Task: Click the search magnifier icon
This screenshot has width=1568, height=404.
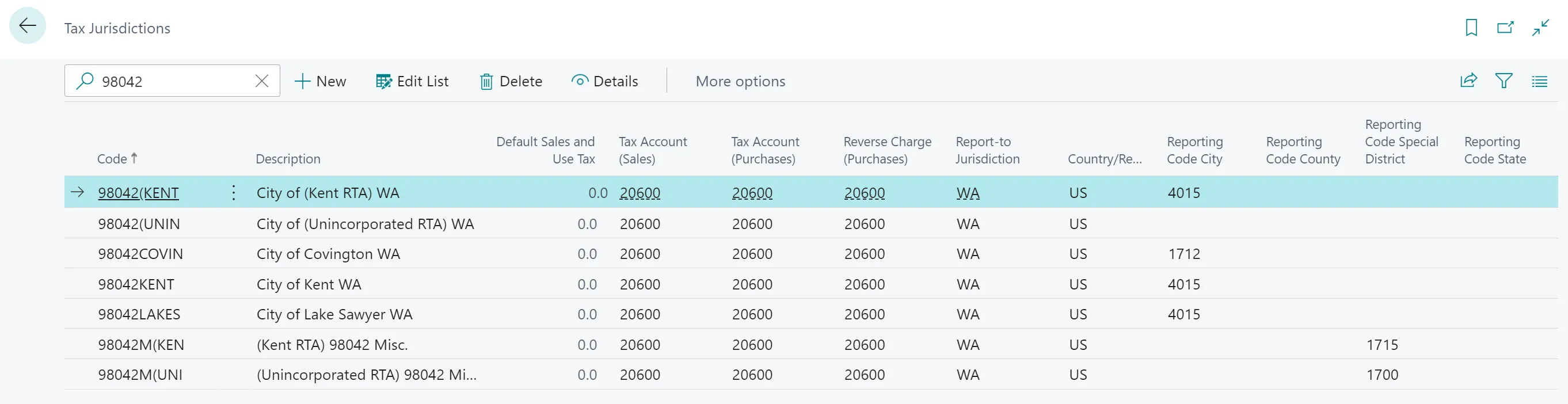Action: pyautogui.click(x=85, y=81)
